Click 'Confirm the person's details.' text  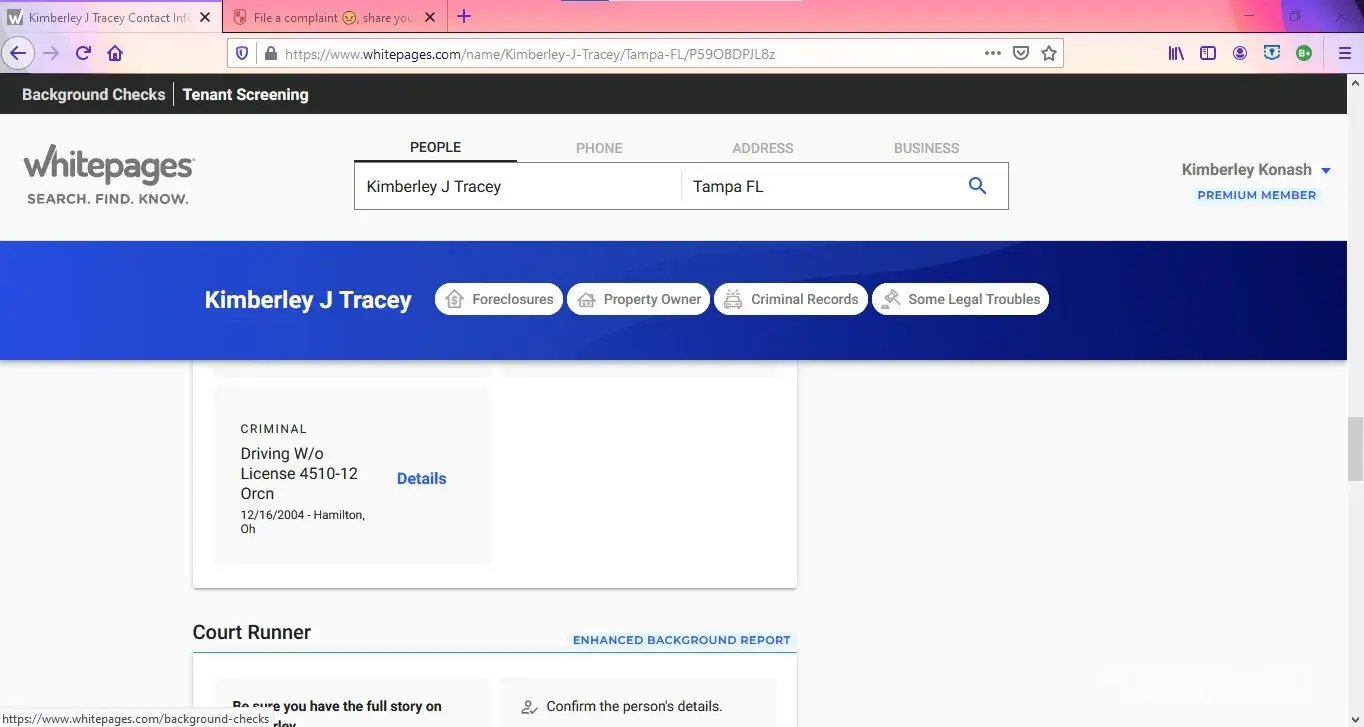634,707
